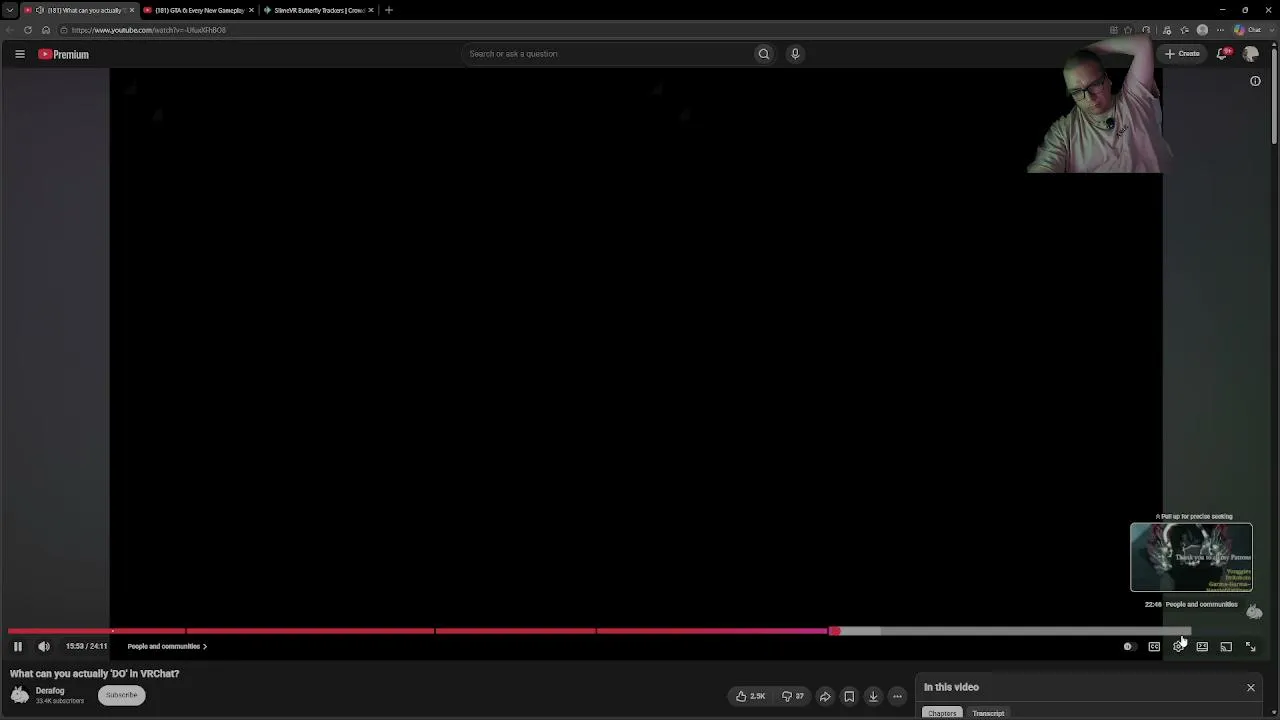
Task: Open browser Settings and more menu
Action: point(1220,30)
